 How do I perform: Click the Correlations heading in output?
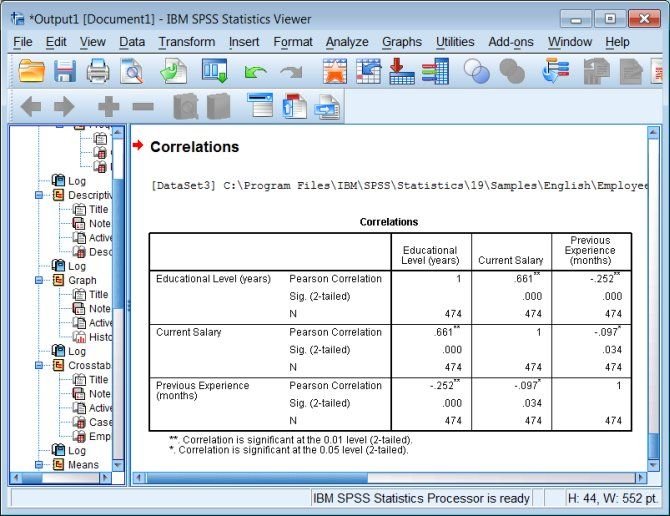194,147
